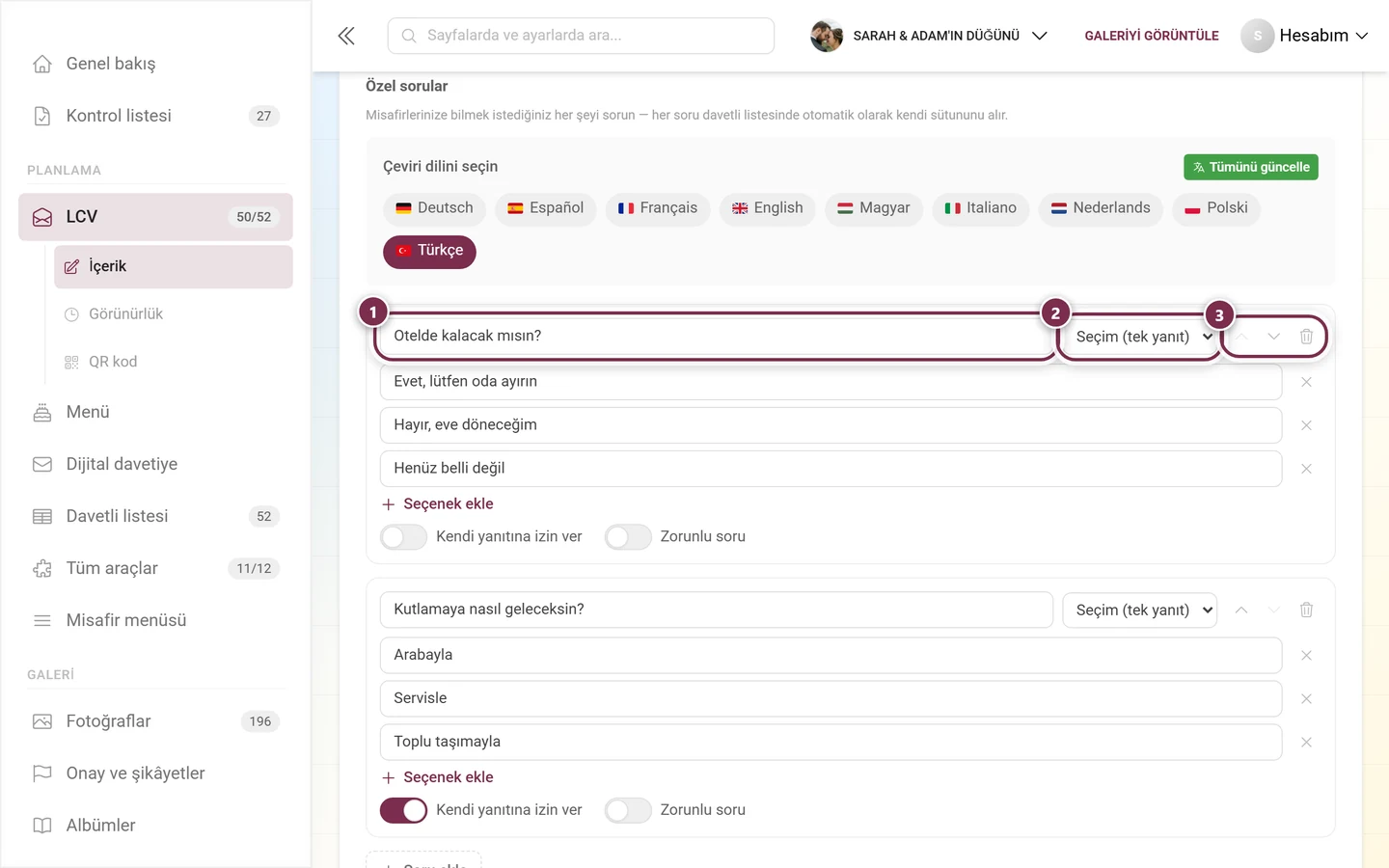Select the Deutsch translation language

point(435,208)
